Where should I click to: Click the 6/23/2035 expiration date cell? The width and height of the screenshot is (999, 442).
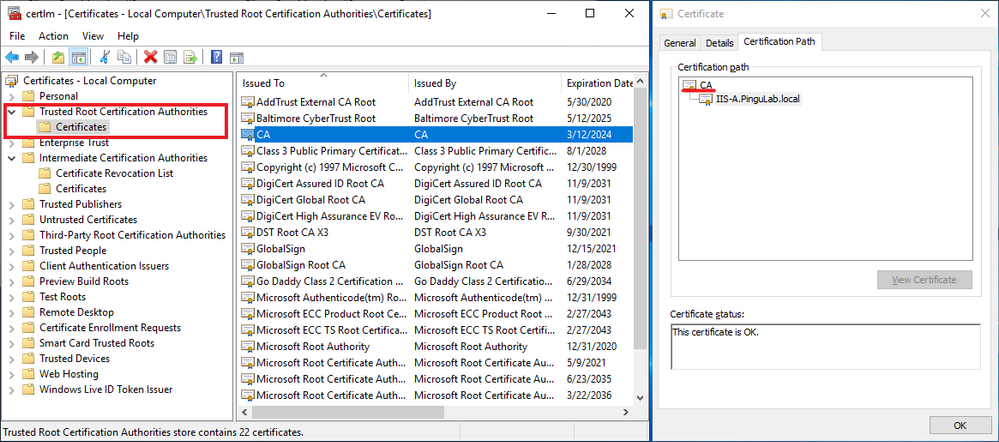pos(589,379)
